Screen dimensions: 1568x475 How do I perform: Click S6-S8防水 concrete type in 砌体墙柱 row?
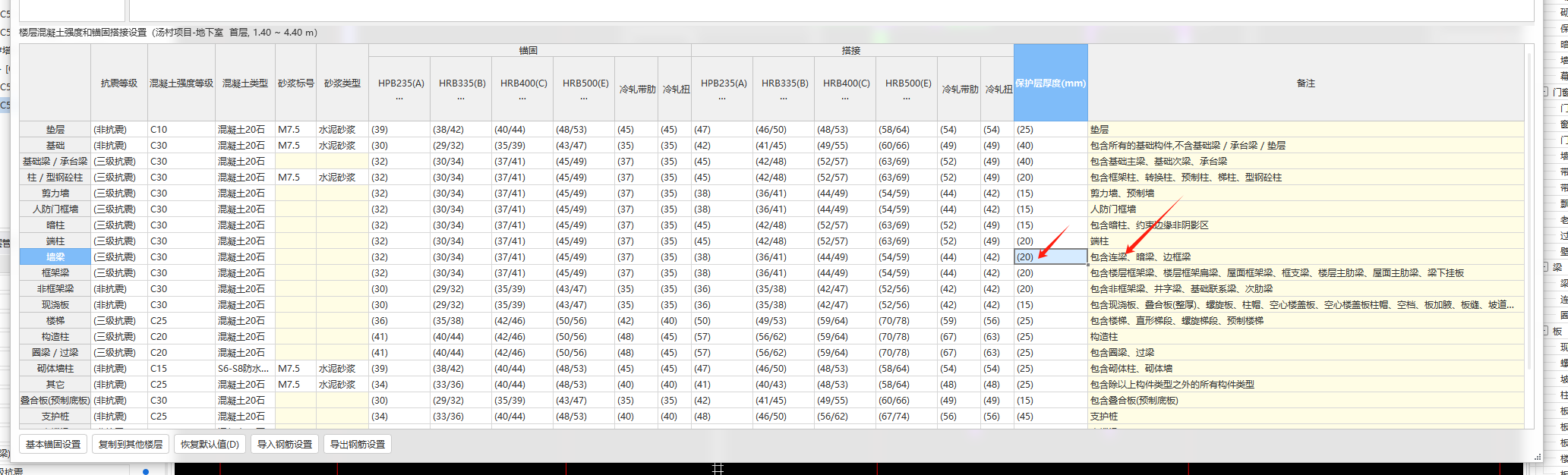pos(245,369)
